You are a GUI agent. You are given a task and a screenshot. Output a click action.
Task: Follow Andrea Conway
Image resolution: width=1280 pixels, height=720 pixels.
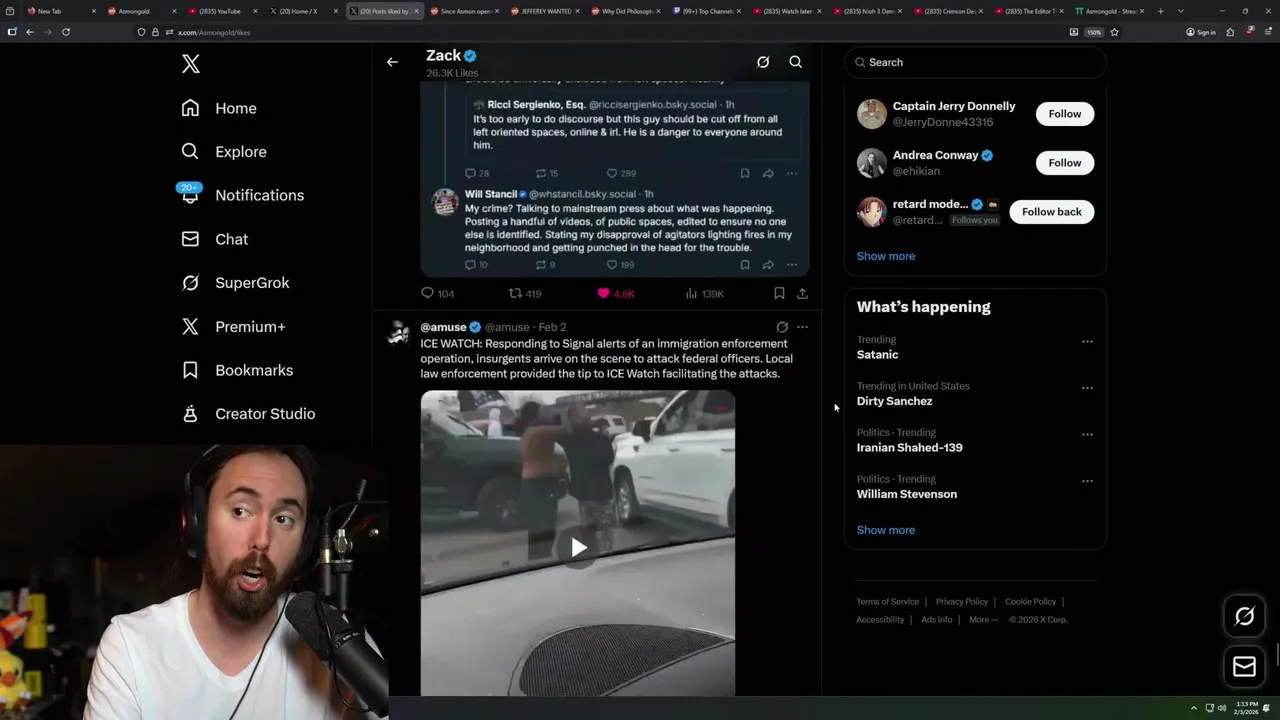coord(1065,163)
